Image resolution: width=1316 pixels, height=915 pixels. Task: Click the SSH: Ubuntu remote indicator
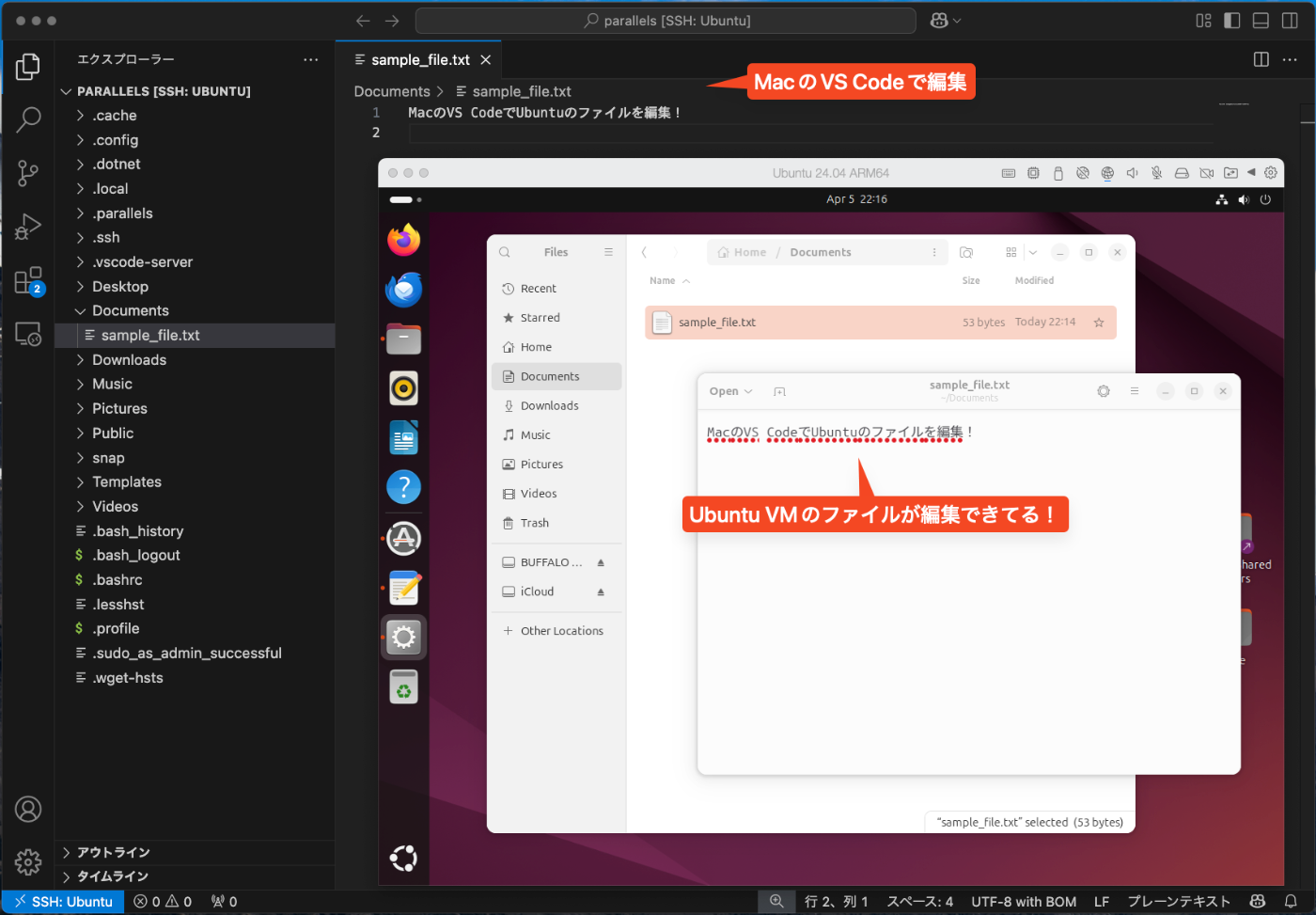64,901
